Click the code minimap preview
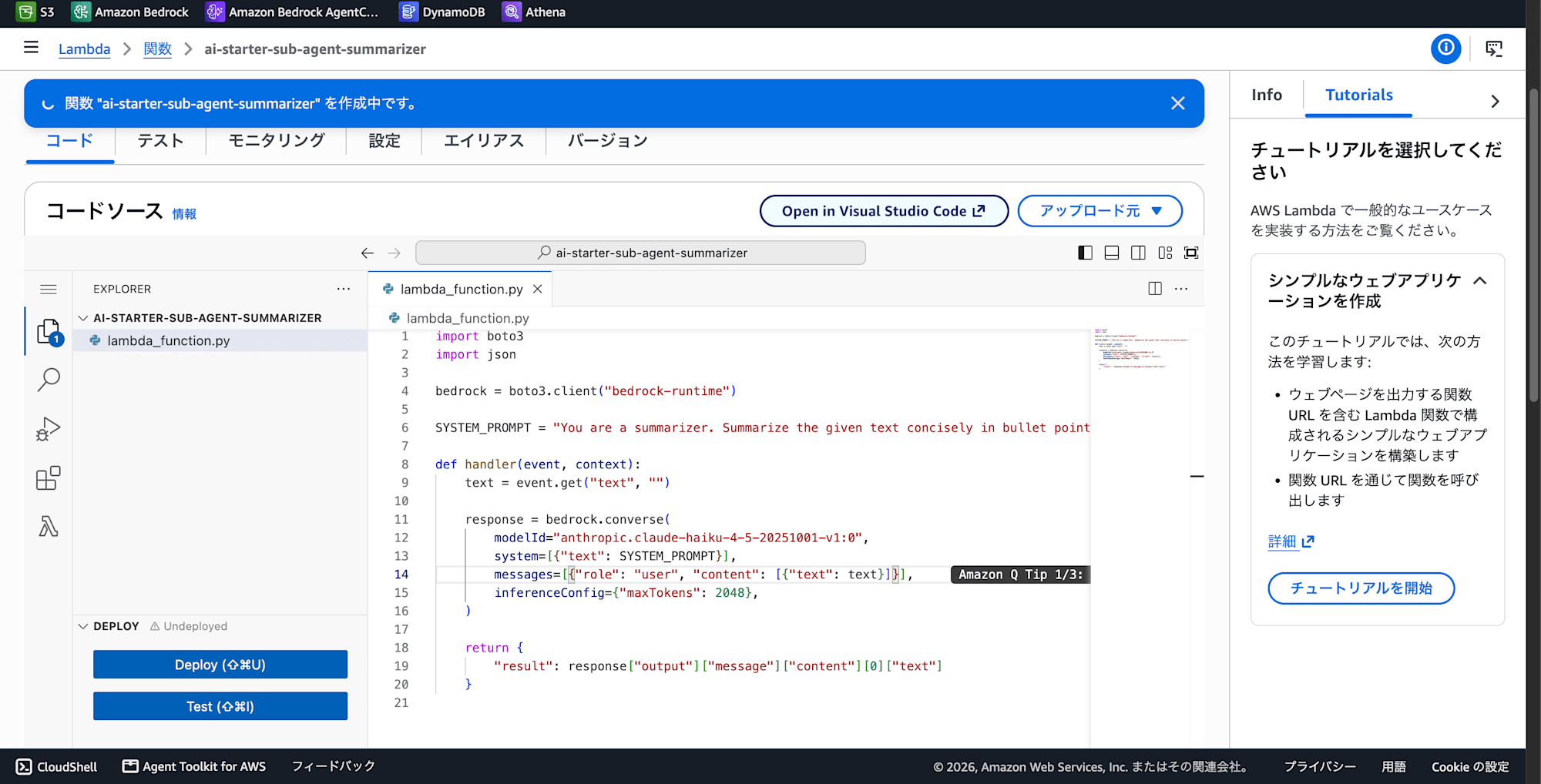The height and width of the screenshot is (784, 1541). (x=1141, y=350)
